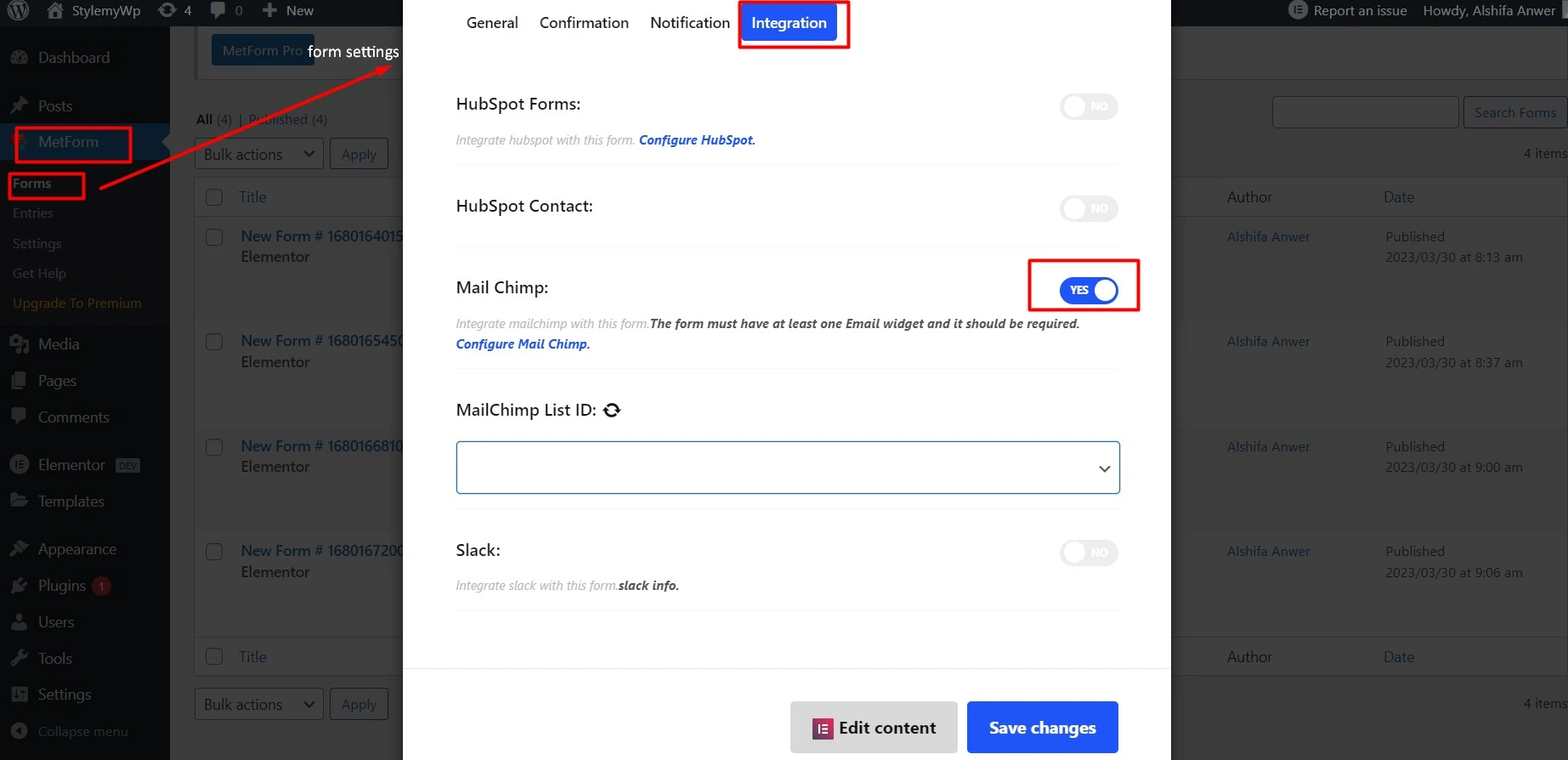The width and height of the screenshot is (1568, 760).
Task: Enable the HubSpot Contact toggle
Action: [1089, 208]
